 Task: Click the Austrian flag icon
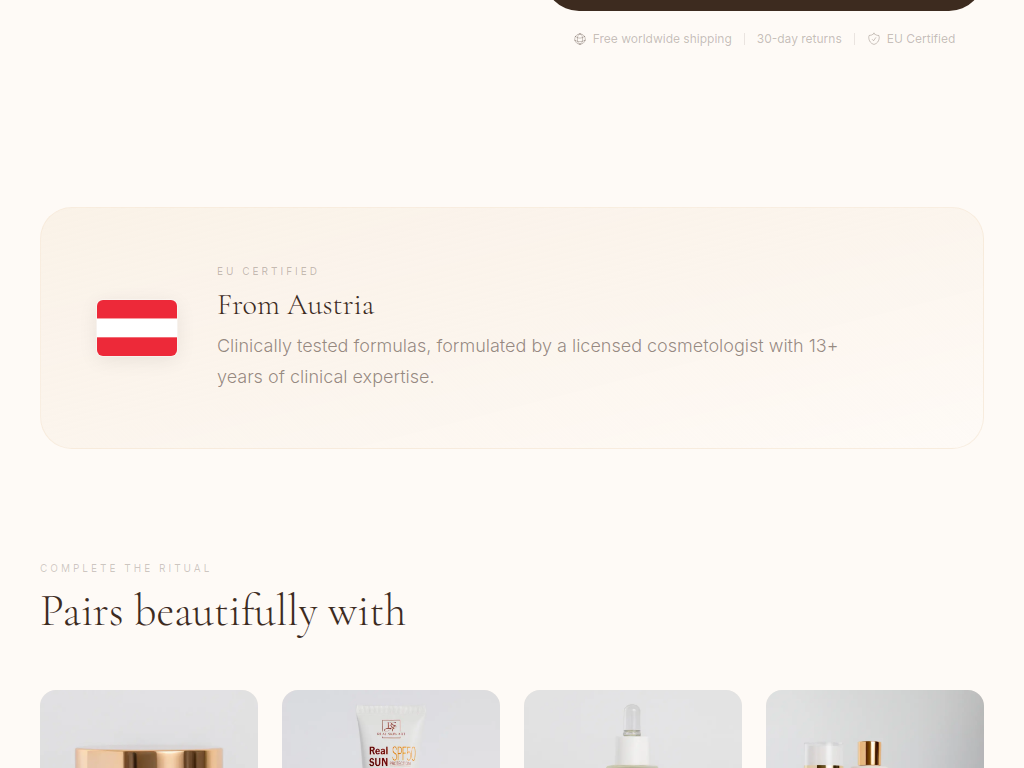coord(137,328)
